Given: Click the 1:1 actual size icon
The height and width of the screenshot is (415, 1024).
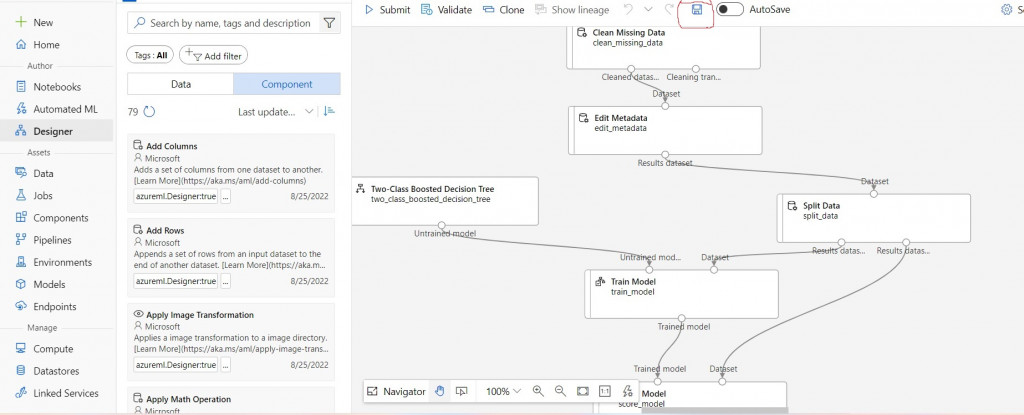Looking at the screenshot, I should pos(605,391).
